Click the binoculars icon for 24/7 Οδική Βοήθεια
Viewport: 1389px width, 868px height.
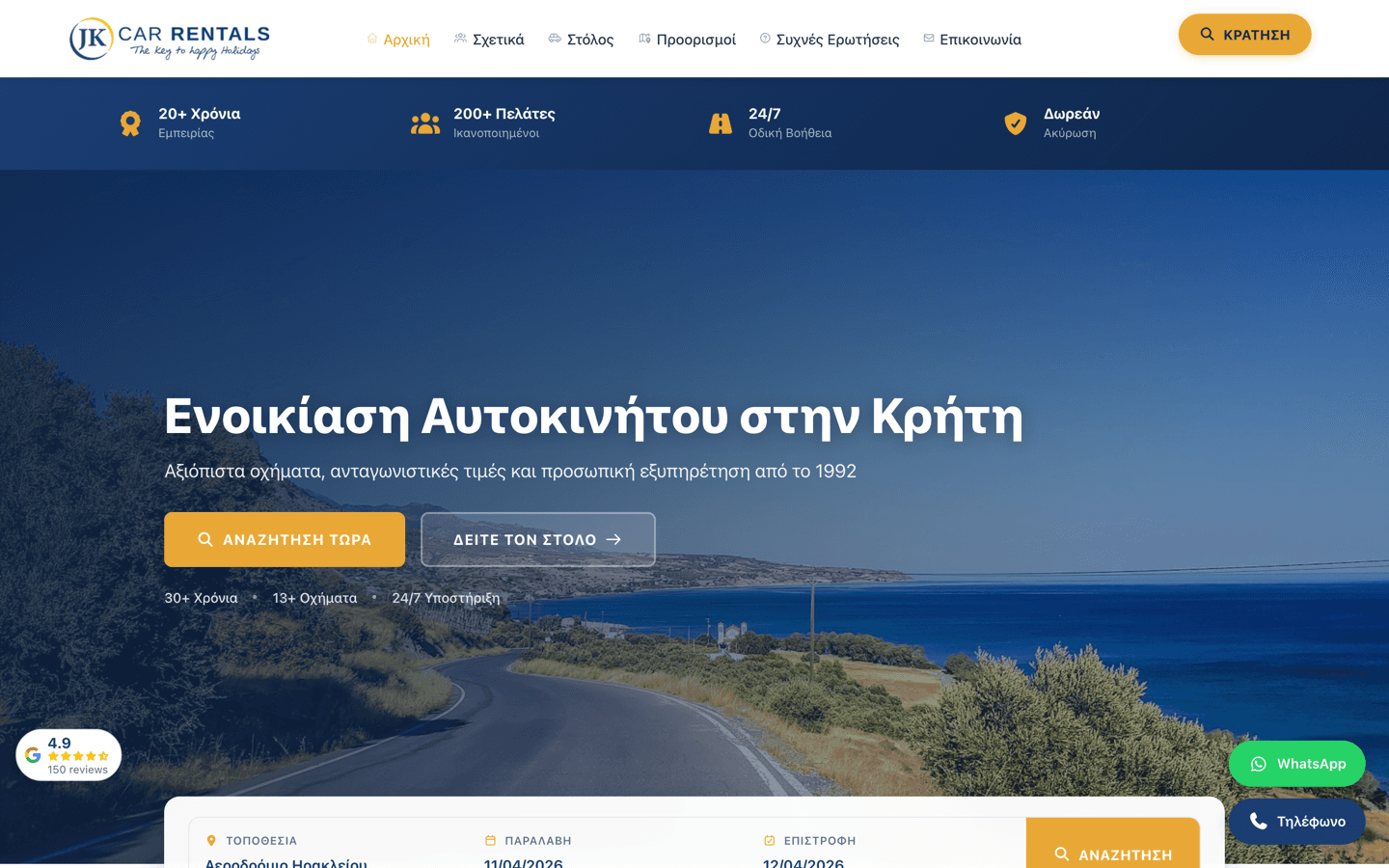coord(721,122)
